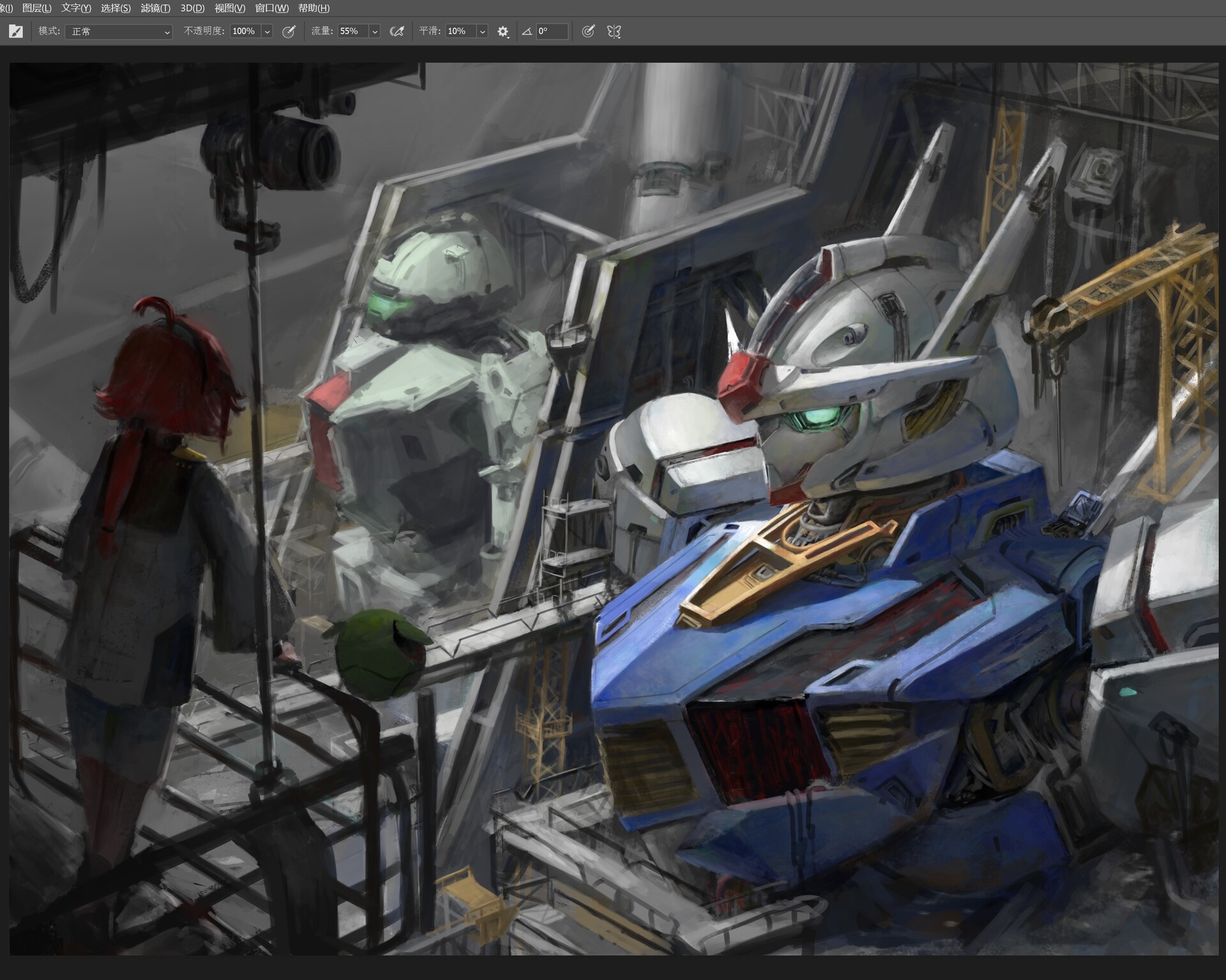Enable airbrush-style build-up effects
This screenshot has height=980, width=1226.
[397, 31]
